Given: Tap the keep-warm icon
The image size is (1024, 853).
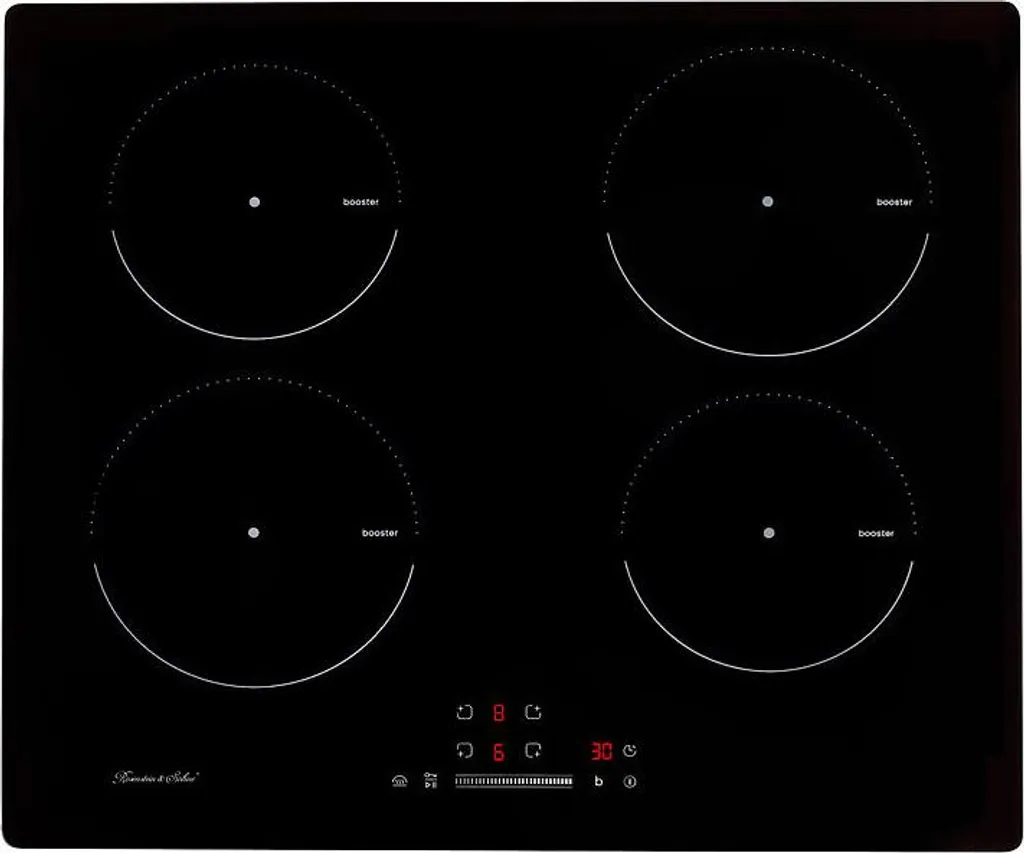Looking at the screenshot, I should click(400, 781).
